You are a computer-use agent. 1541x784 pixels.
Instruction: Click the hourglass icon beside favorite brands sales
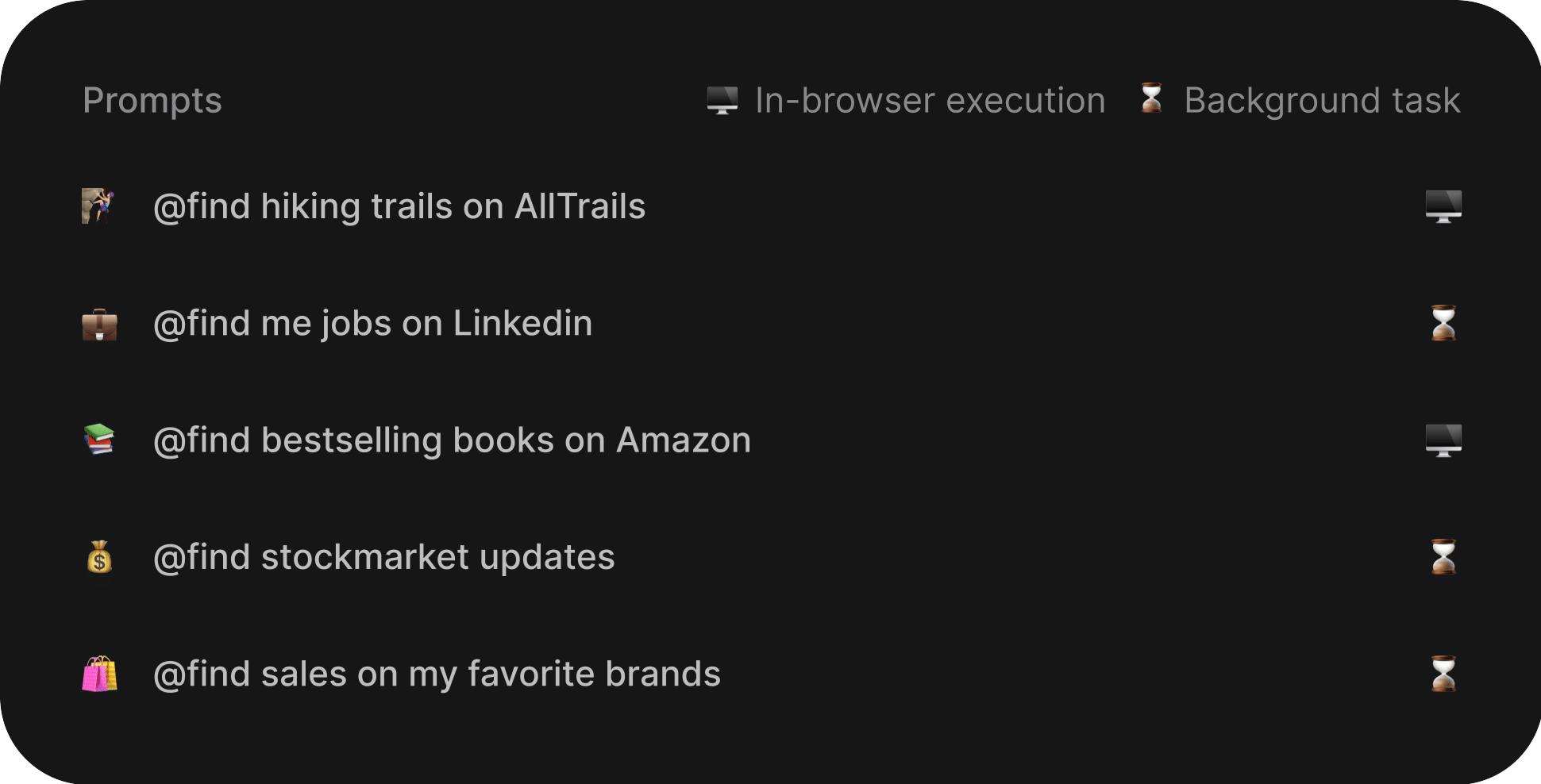tap(1443, 674)
